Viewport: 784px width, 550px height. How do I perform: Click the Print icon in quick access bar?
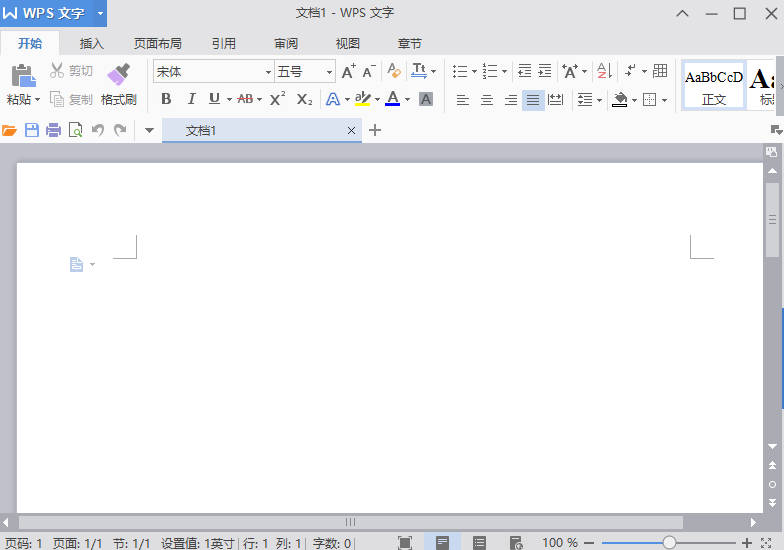tap(53, 130)
